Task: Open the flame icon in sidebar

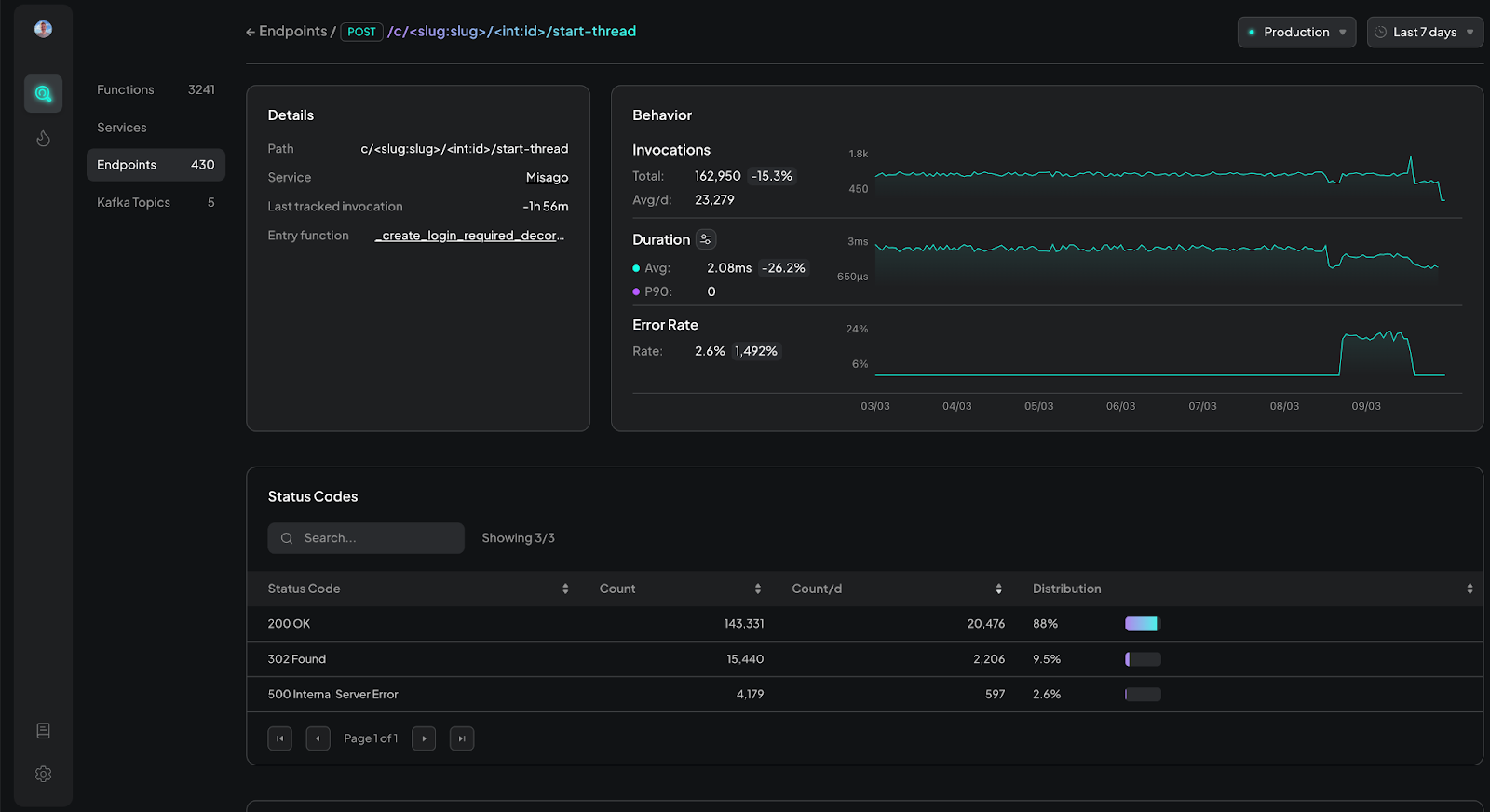Action: pyautogui.click(x=43, y=139)
